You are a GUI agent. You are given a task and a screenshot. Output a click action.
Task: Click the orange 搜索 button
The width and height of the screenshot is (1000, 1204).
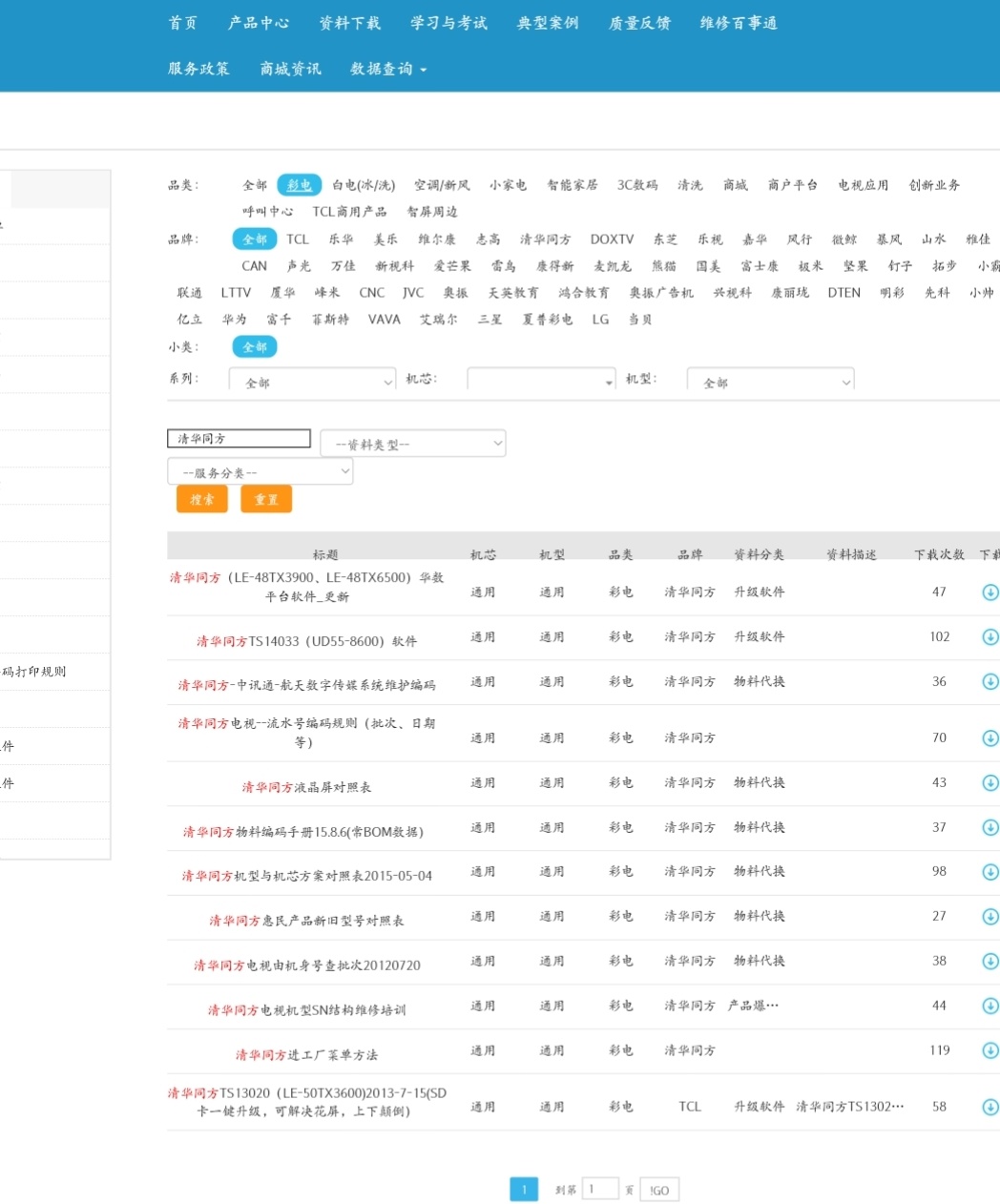pyautogui.click(x=202, y=499)
